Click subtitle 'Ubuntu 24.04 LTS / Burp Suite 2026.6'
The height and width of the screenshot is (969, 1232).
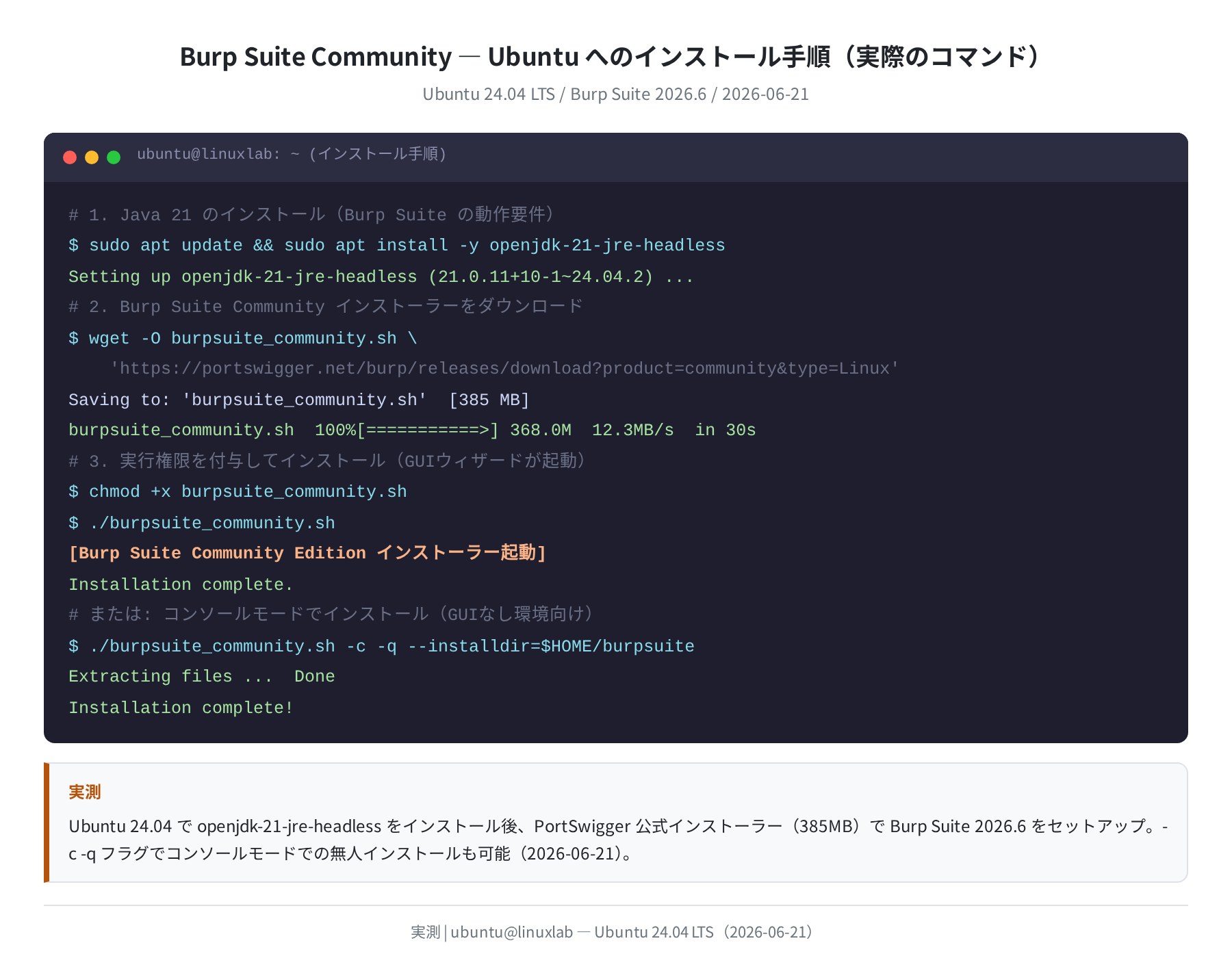565,94
